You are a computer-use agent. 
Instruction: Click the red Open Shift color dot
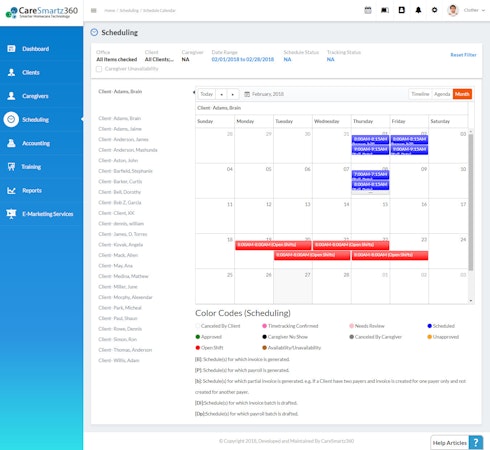pos(197,348)
